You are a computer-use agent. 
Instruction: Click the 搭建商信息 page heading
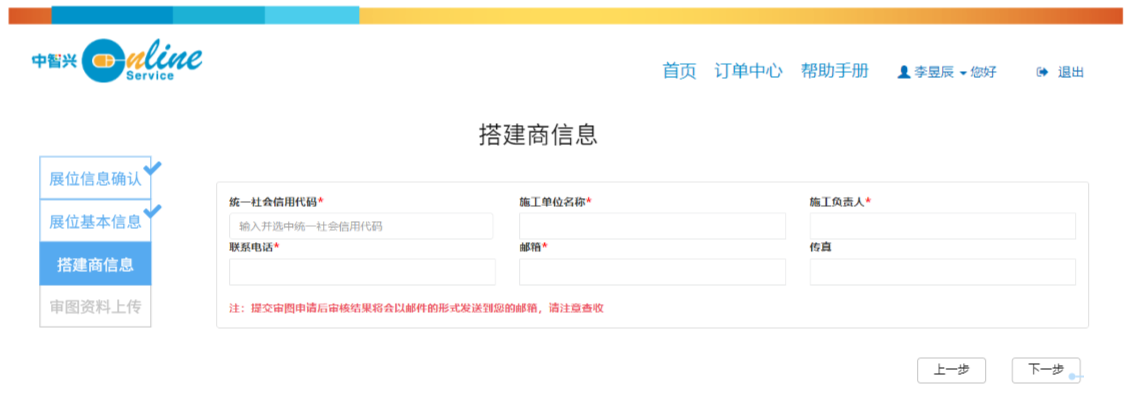[x=539, y=135]
